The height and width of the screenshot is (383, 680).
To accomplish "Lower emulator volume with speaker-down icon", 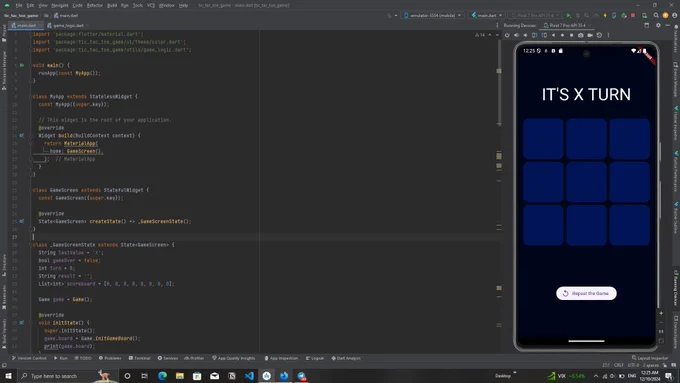I will click(525, 35).
